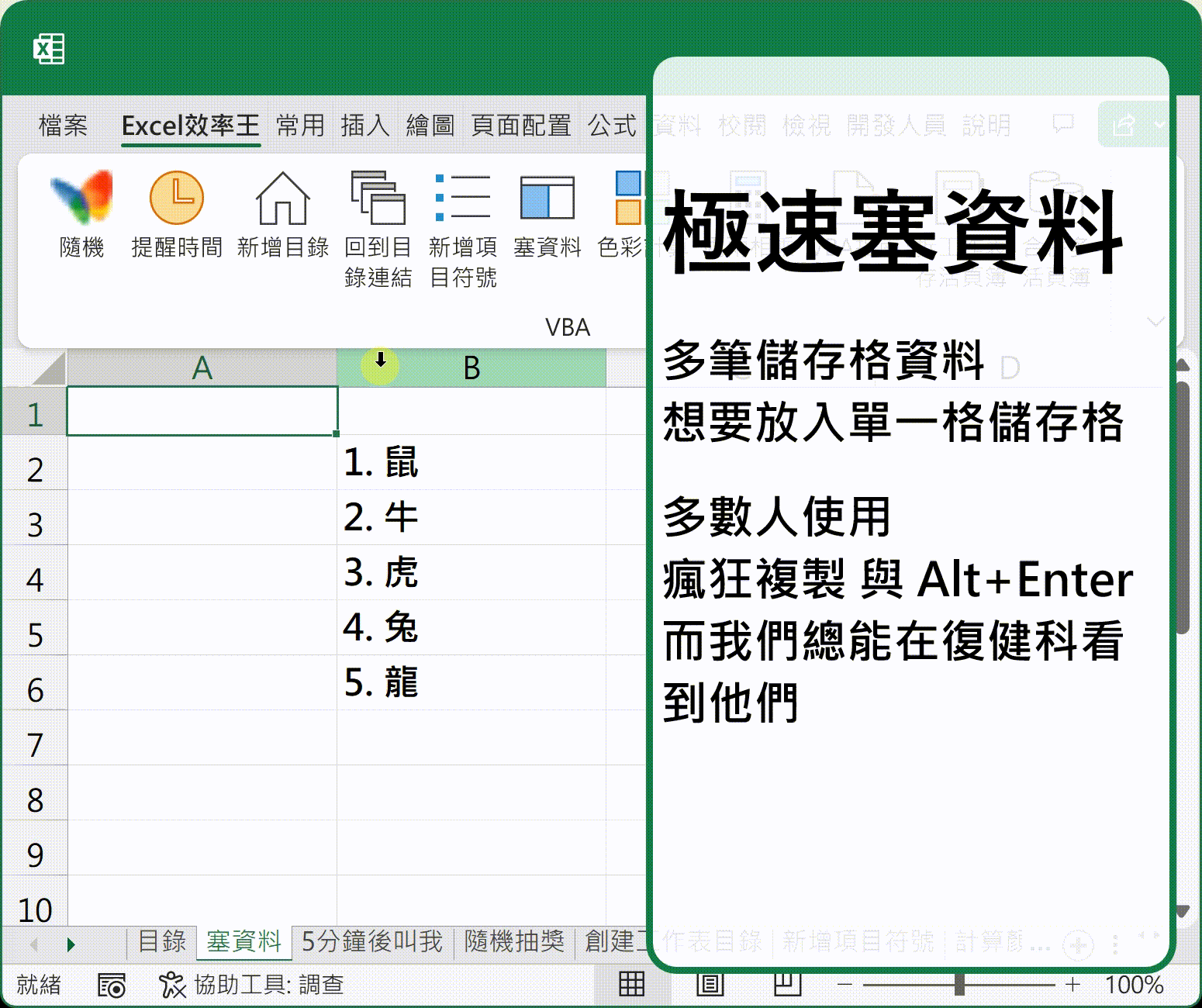The image size is (1202, 1008).
Task: Switch to Page Break Preview view
Action: coord(787,985)
